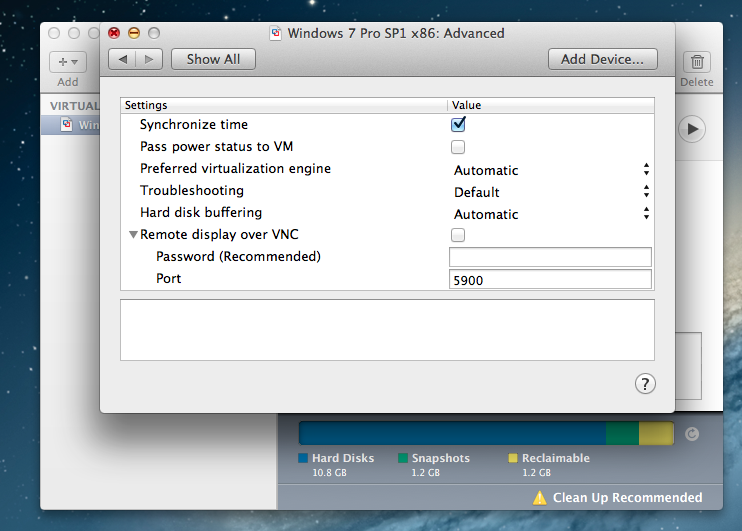This screenshot has width=742, height=531.
Task: Click the Clean Up Recommended warning icon
Action: 540,498
